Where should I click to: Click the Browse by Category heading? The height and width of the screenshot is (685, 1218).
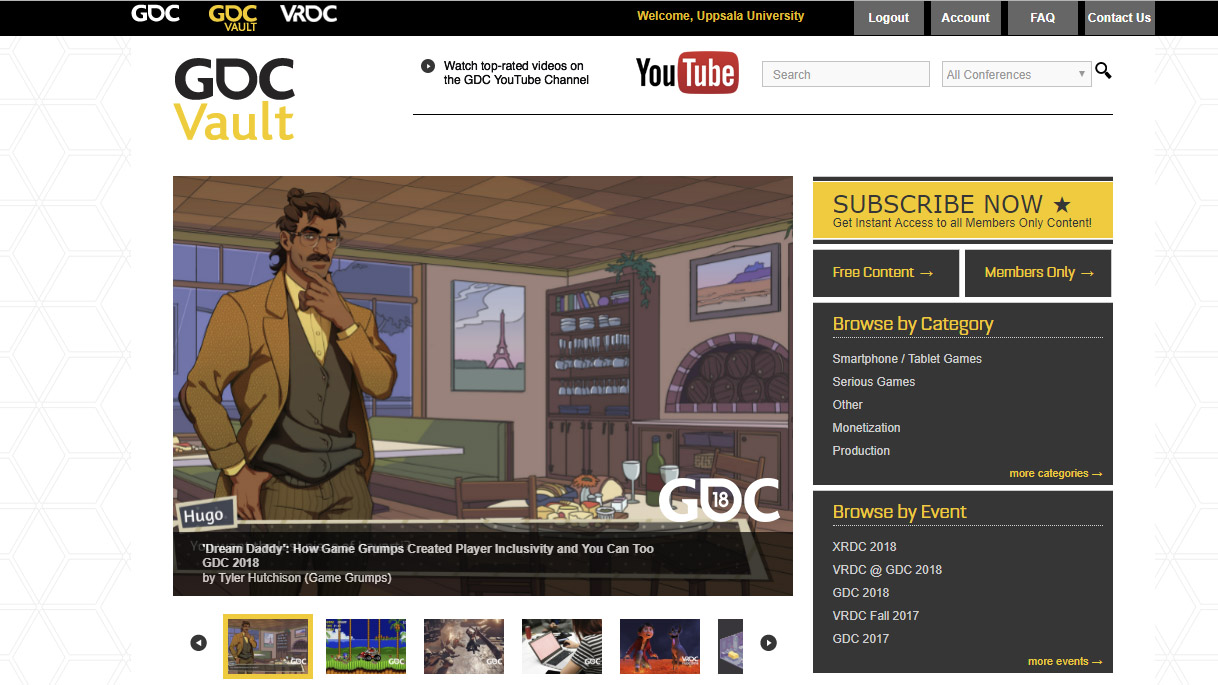pyautogui.click(x=913, y=324)
